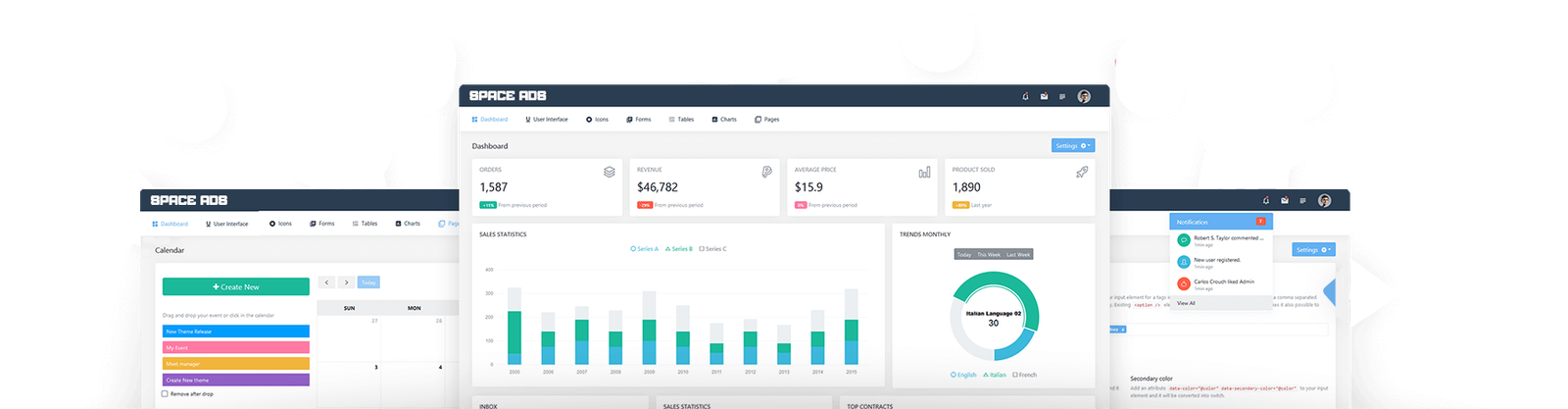Click the notification bell in center dashboard header
Viewport: 1568px width, 409px height.
pos(1025,96)
